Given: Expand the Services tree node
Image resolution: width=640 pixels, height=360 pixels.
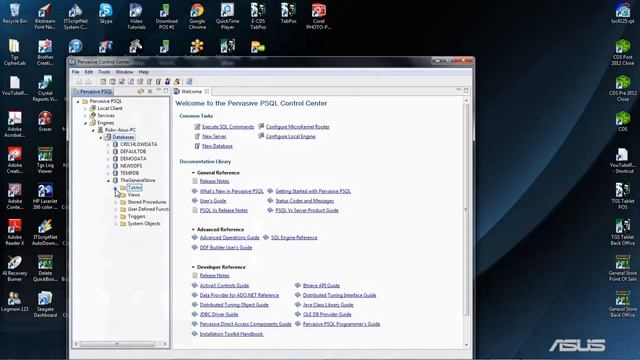Looking at the screenshot, I should pyautogui.click(x=85, y=116).
